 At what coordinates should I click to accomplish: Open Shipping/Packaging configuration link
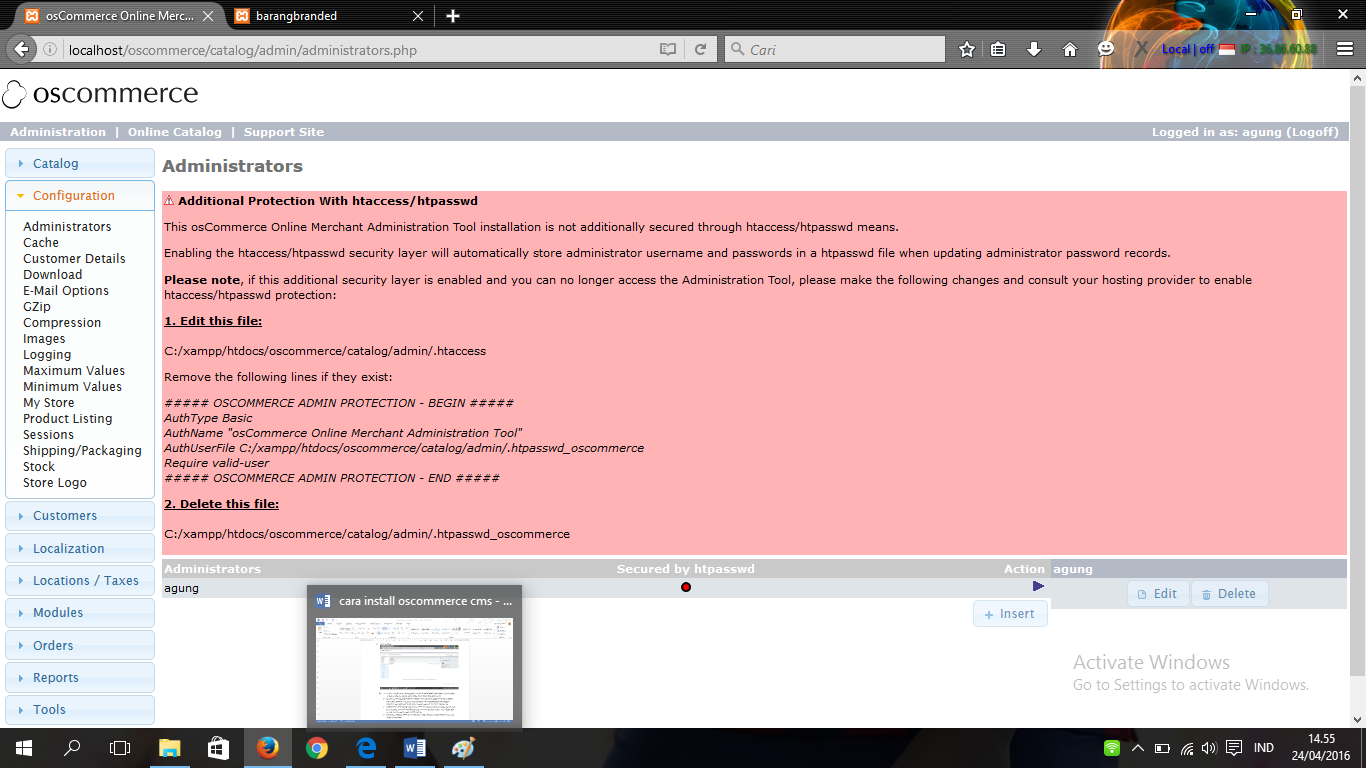click(82, 450)
